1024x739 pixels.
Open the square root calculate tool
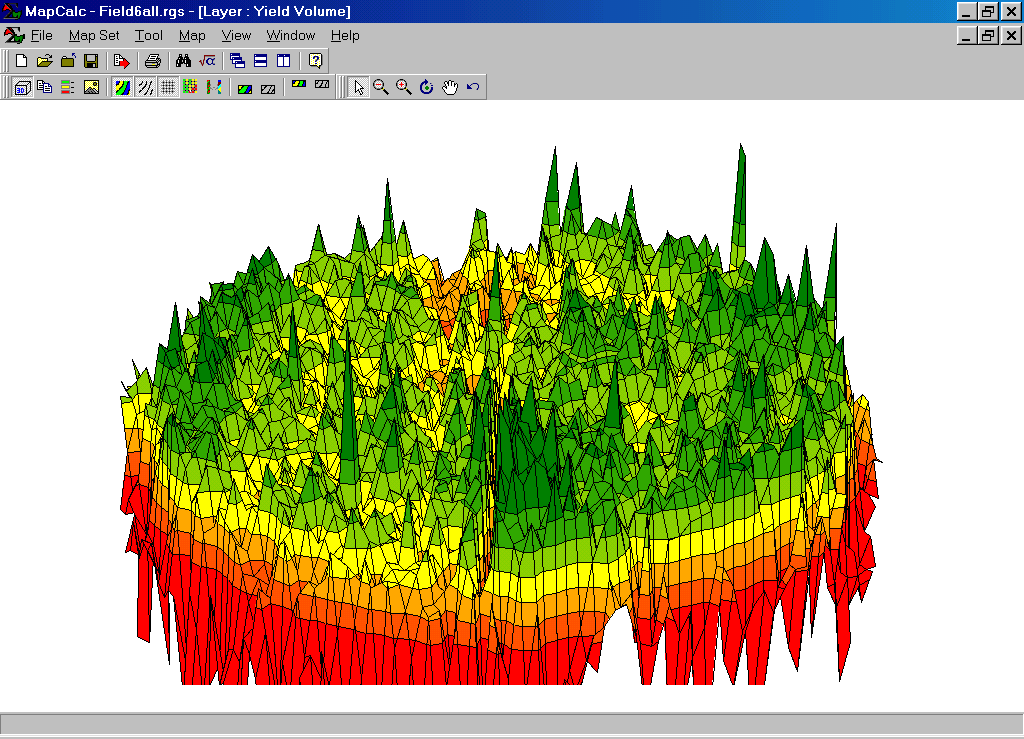click(207, 61)
